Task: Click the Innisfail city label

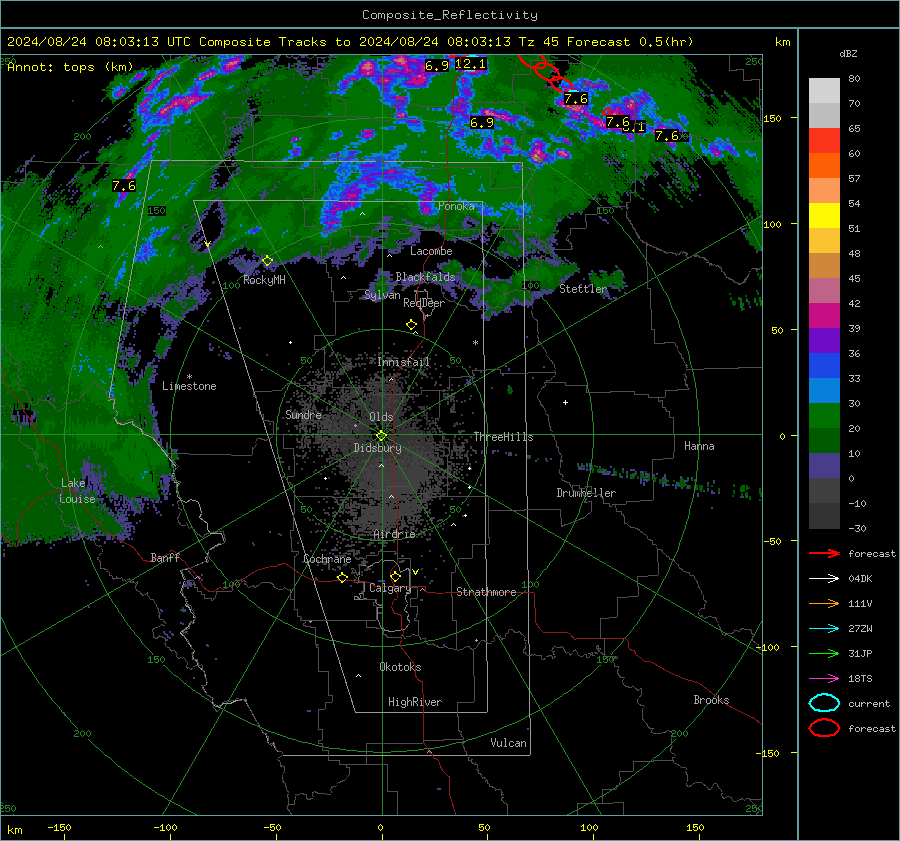Action: pos(404,362)
